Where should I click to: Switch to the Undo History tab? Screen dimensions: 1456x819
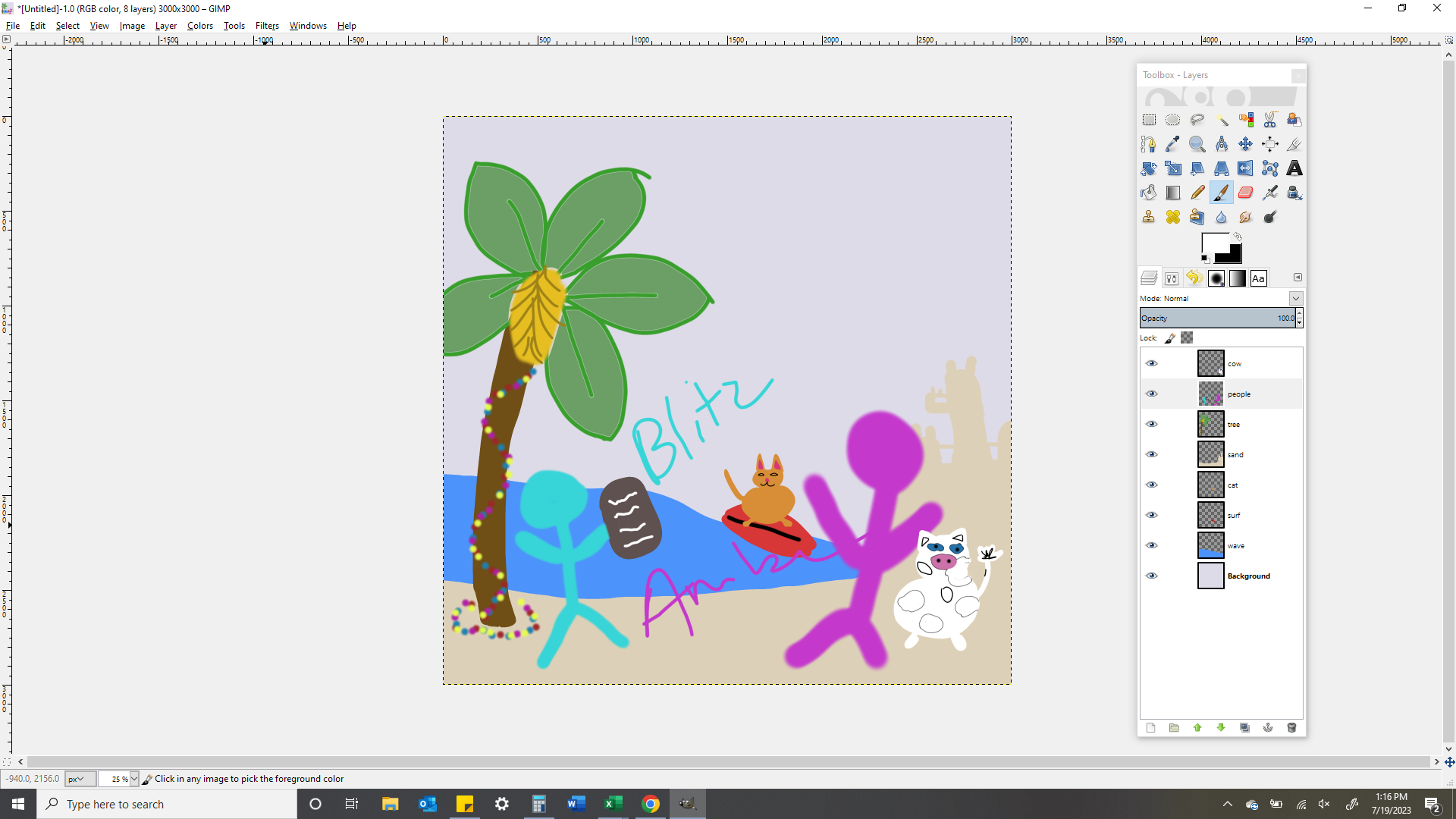point(1194,278)
